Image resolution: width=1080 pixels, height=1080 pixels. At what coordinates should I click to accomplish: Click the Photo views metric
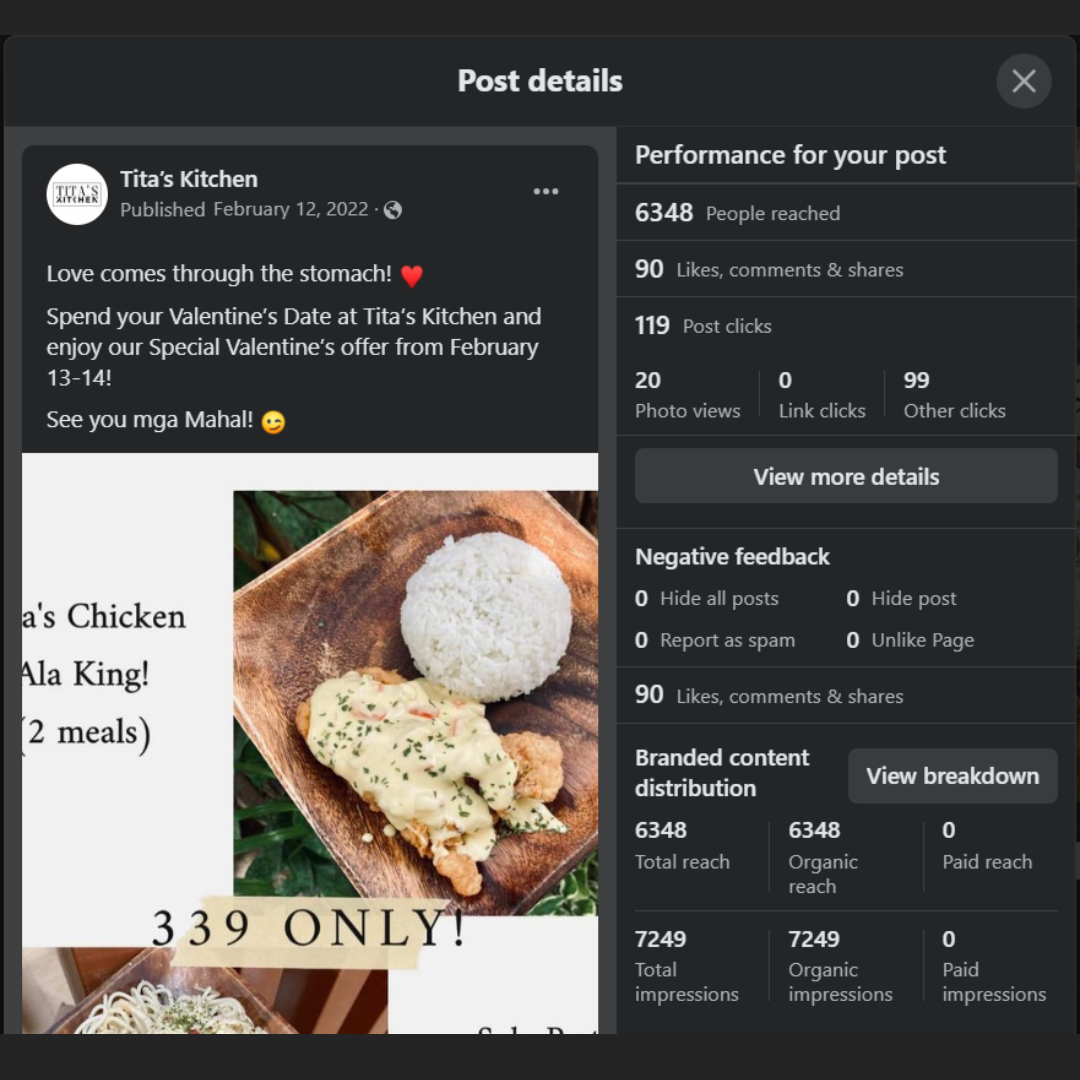(x=687, y=395)
